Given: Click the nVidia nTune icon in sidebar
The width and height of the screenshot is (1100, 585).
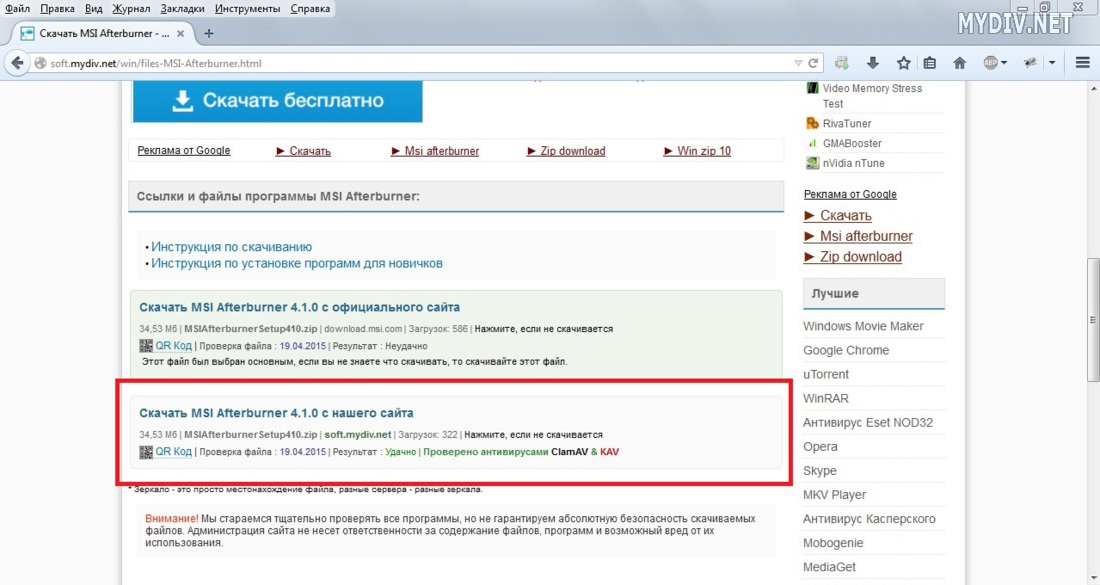Looking at the screenshot, I should (812, 163).
